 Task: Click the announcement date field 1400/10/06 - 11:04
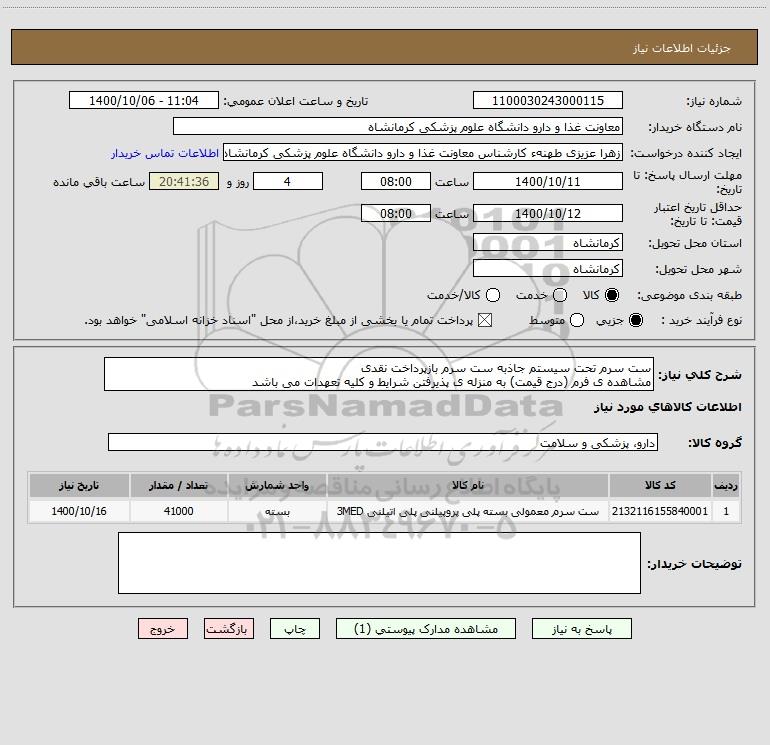(x=144, y=100)
